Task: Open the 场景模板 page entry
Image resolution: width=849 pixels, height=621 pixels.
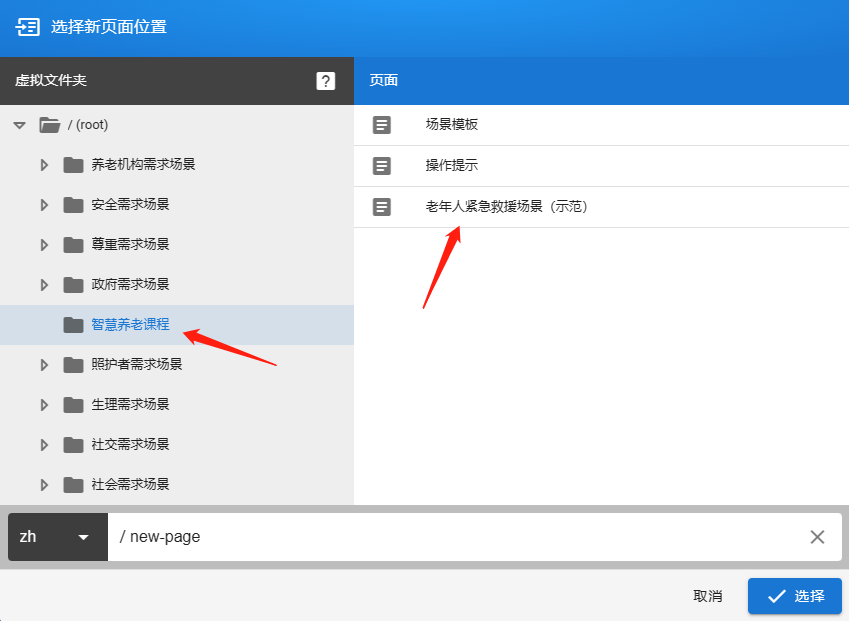Action: pos(452,125)
